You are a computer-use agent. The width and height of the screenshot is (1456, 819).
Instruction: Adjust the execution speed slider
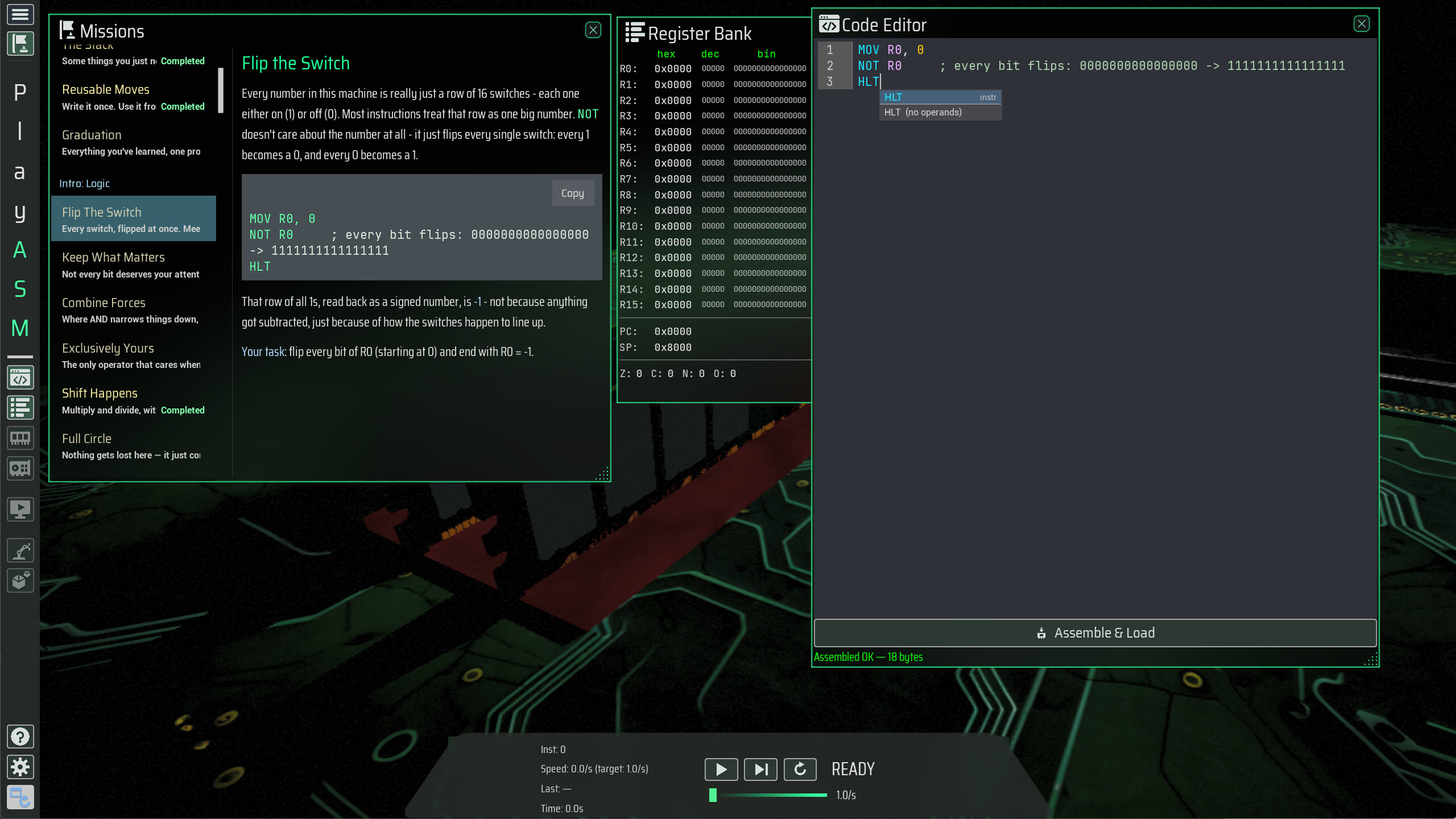pyautogui.click(x=768, y=795)
